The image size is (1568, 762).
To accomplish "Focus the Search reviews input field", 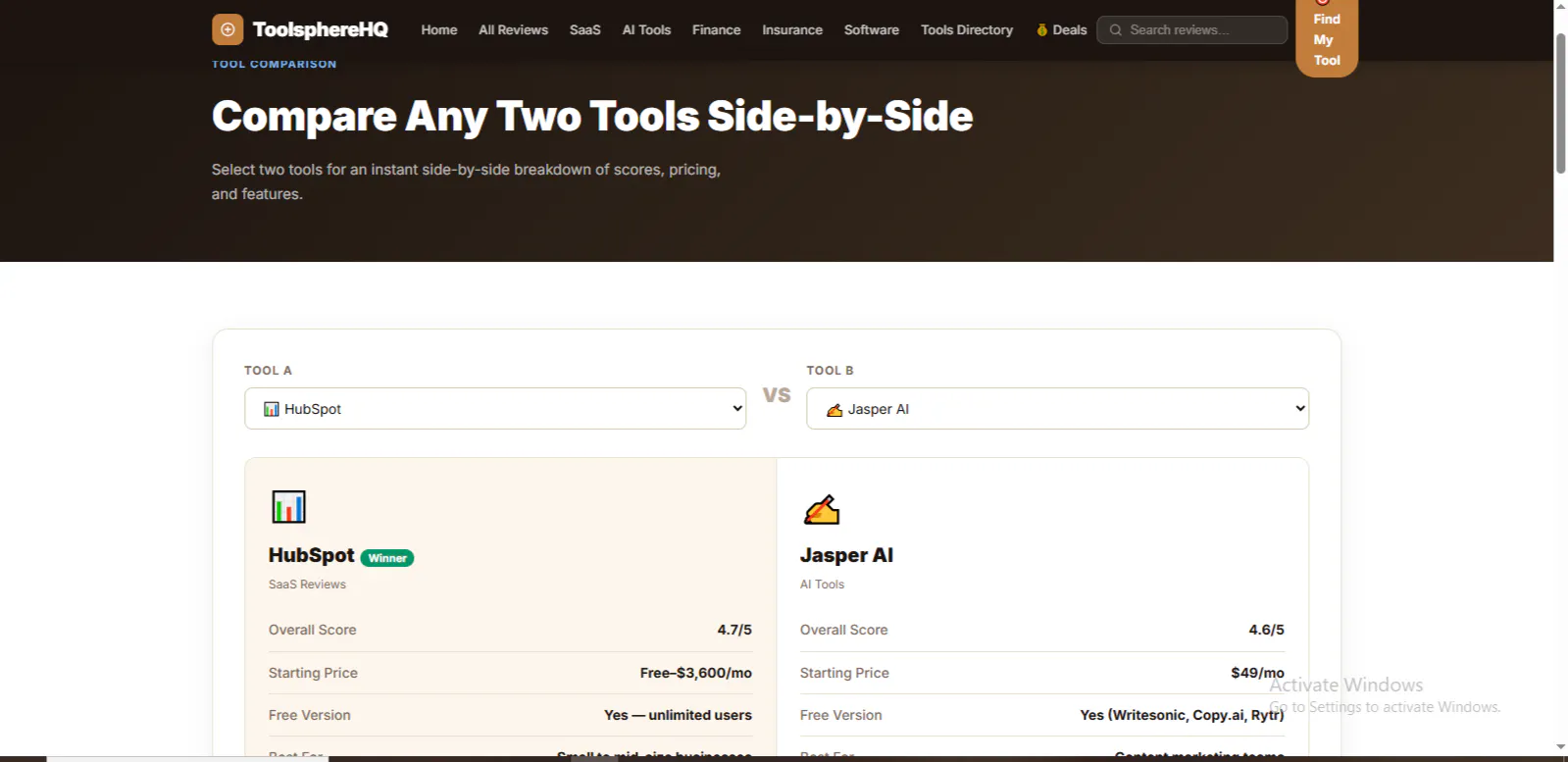I will [x=1192, y=30].
